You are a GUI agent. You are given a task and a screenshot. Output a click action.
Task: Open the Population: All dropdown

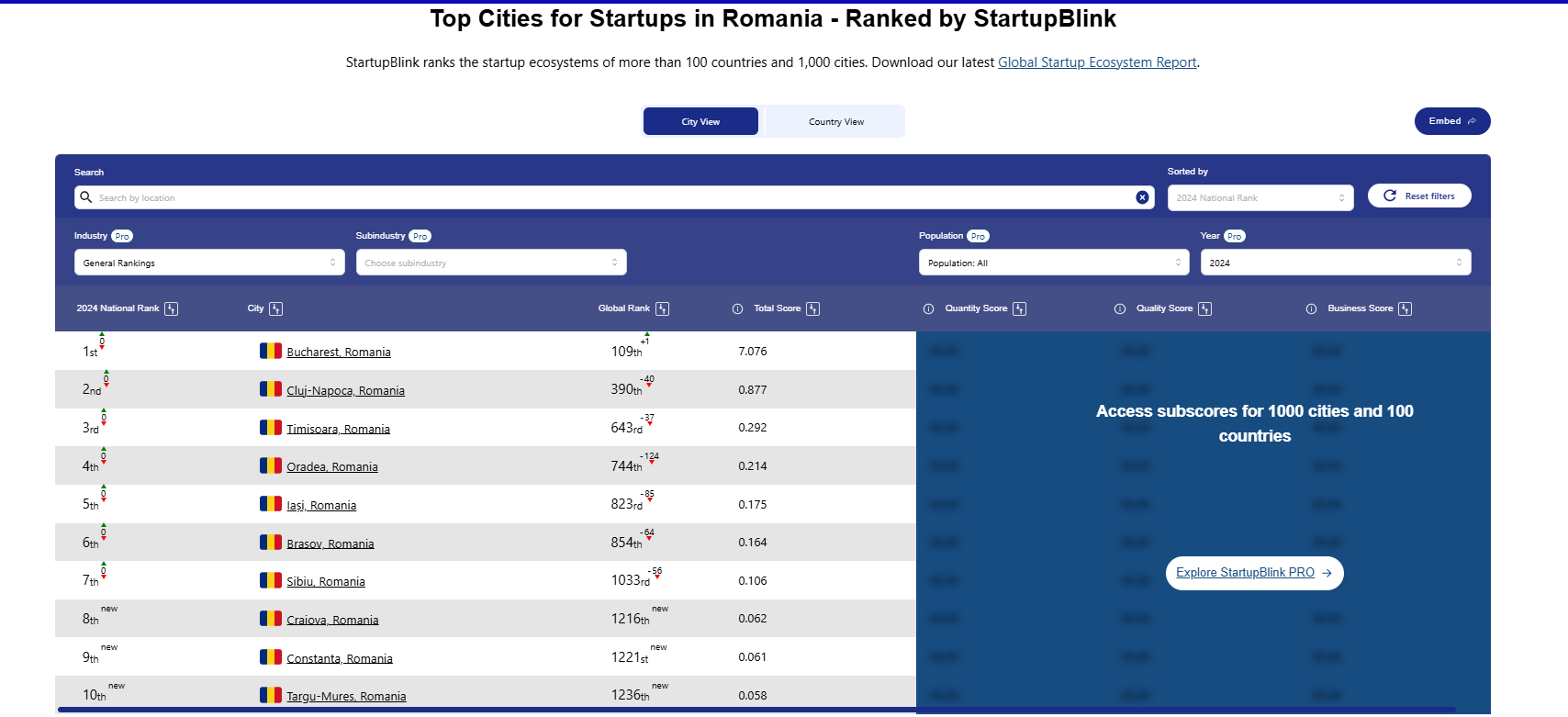1054,263
